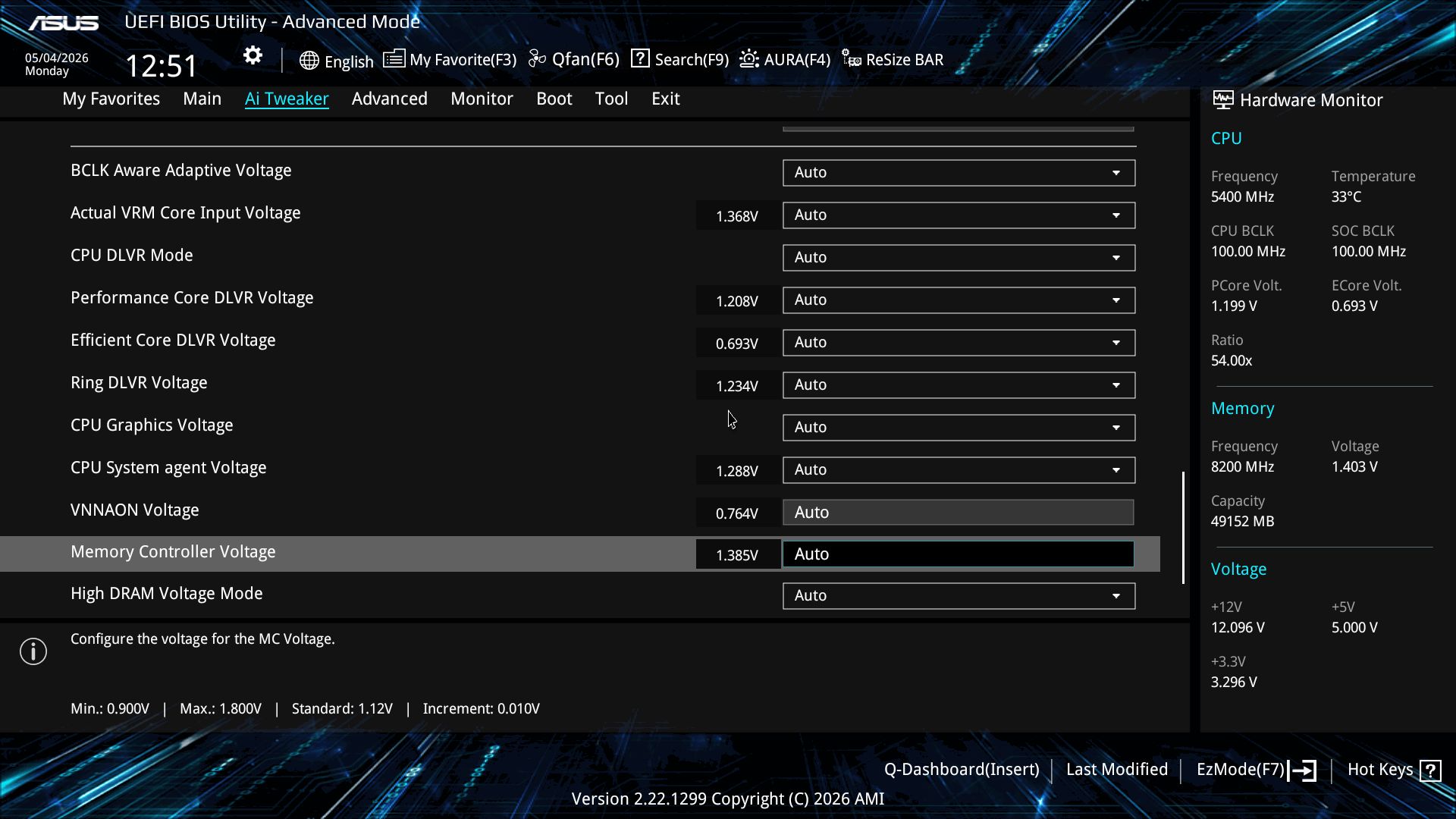Click the EzMode exit arrow icon
The image size is (1456, 819).
[x=1302, y=770]
